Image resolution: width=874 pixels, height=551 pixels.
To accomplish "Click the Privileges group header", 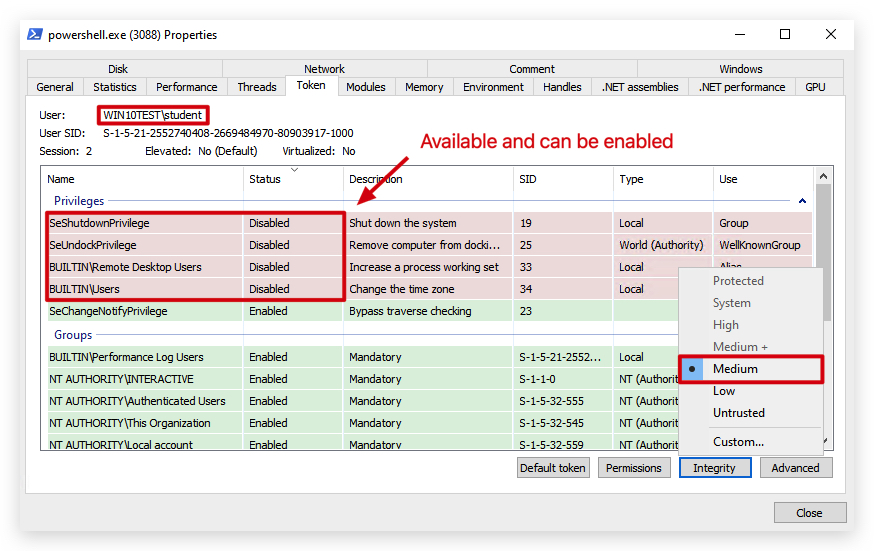I will click(x=79, y=201).
